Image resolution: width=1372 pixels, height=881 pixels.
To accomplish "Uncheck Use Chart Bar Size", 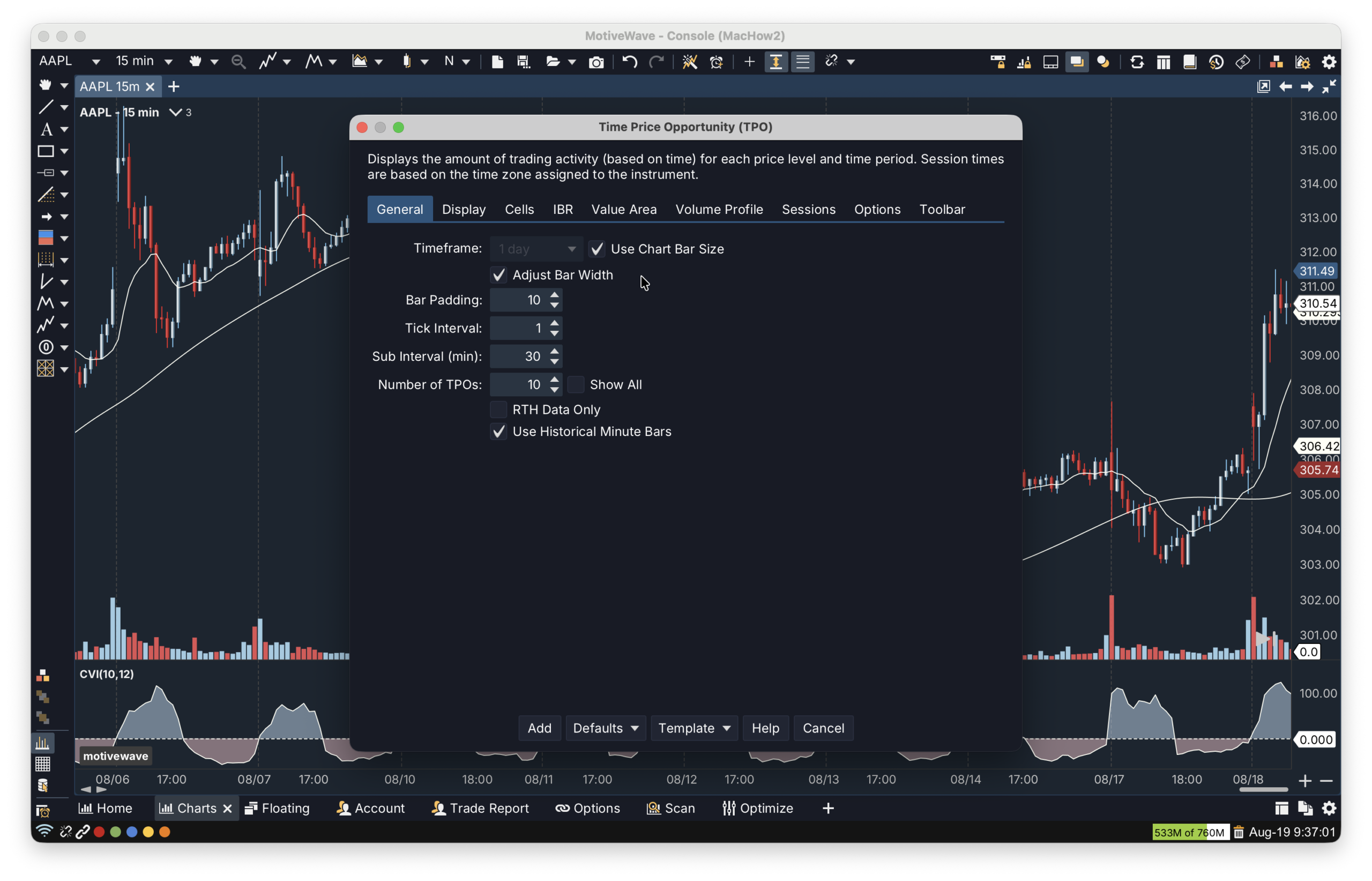I will tap(597, 249).
